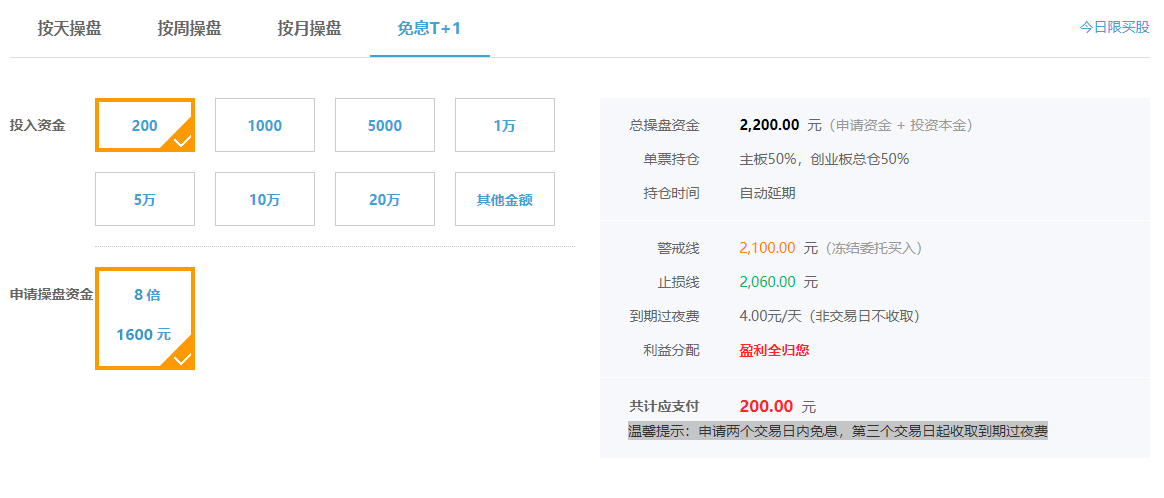Pick the 20万 investment amount
Viewport: 1164px width, 498px height.
385,199
